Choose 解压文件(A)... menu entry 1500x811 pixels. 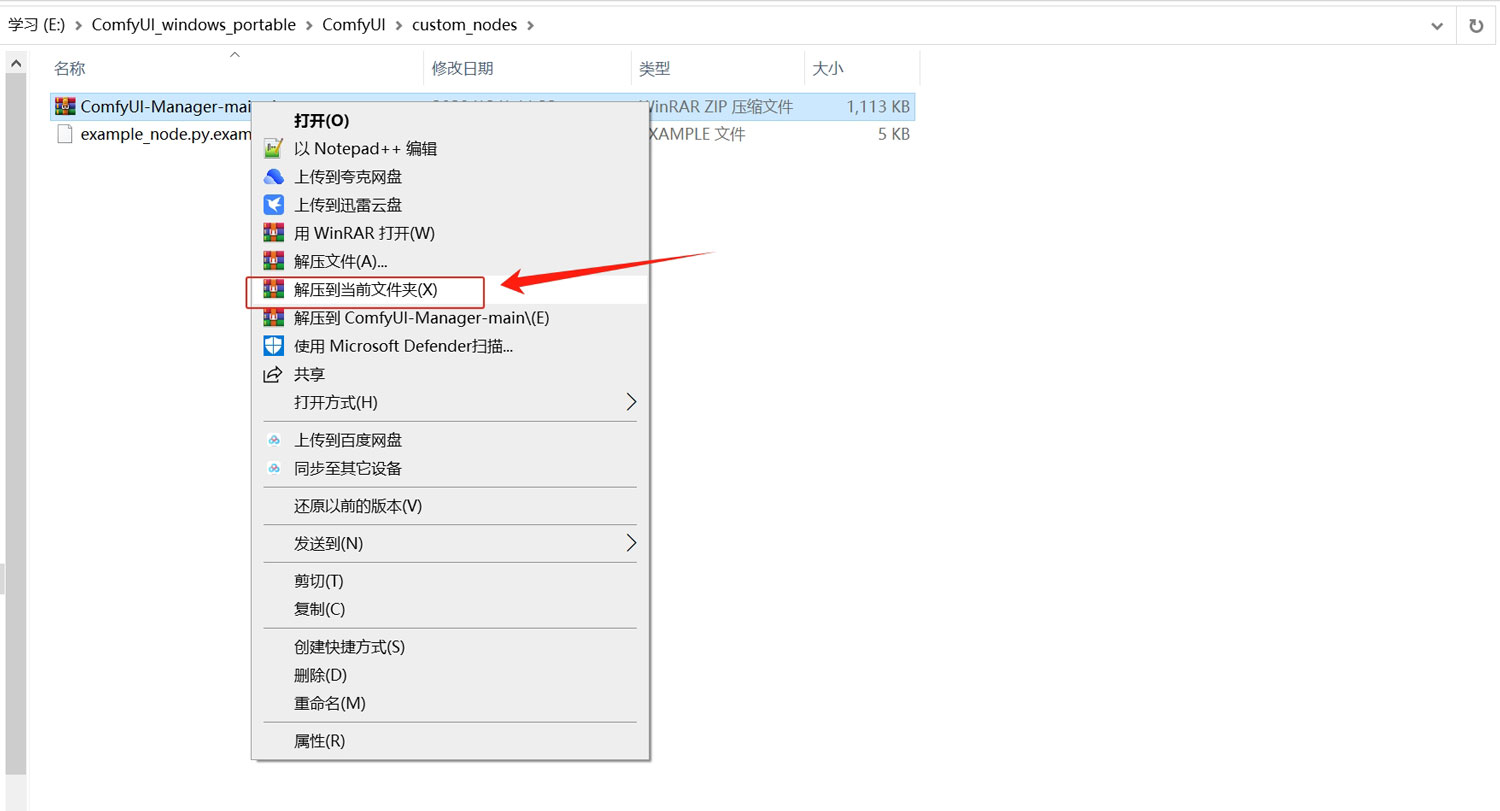(x=340, y=261)
